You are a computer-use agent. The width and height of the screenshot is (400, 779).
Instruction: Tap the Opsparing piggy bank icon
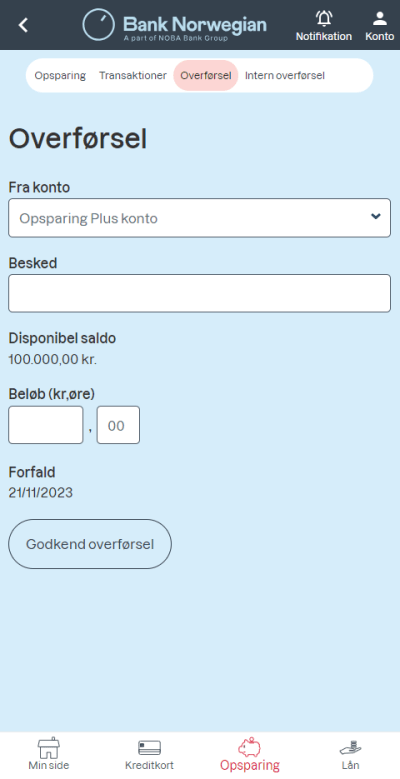[249, 747]
